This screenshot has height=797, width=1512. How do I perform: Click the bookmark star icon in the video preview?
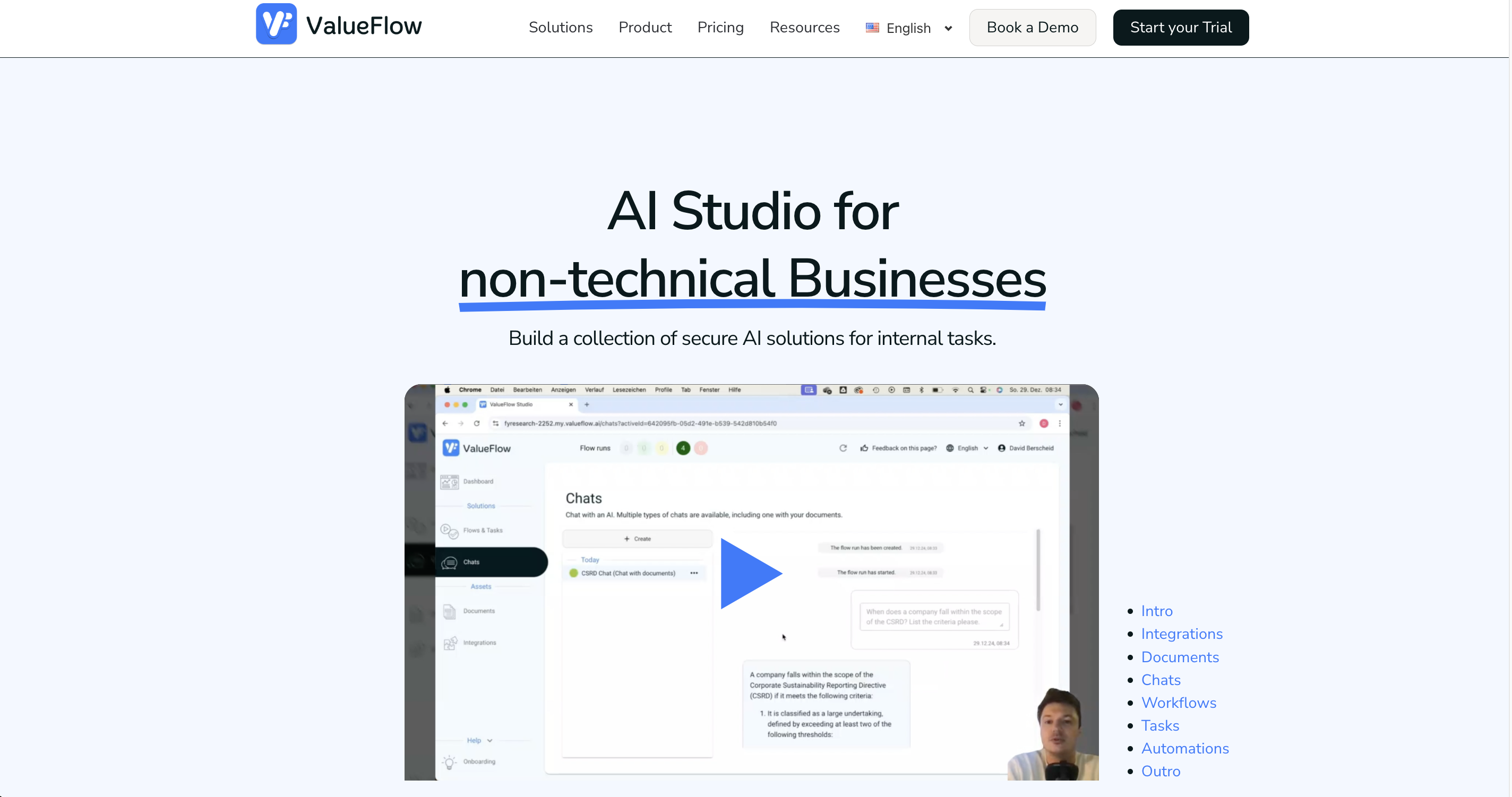pyautogui.click(x=1022, y=423)
